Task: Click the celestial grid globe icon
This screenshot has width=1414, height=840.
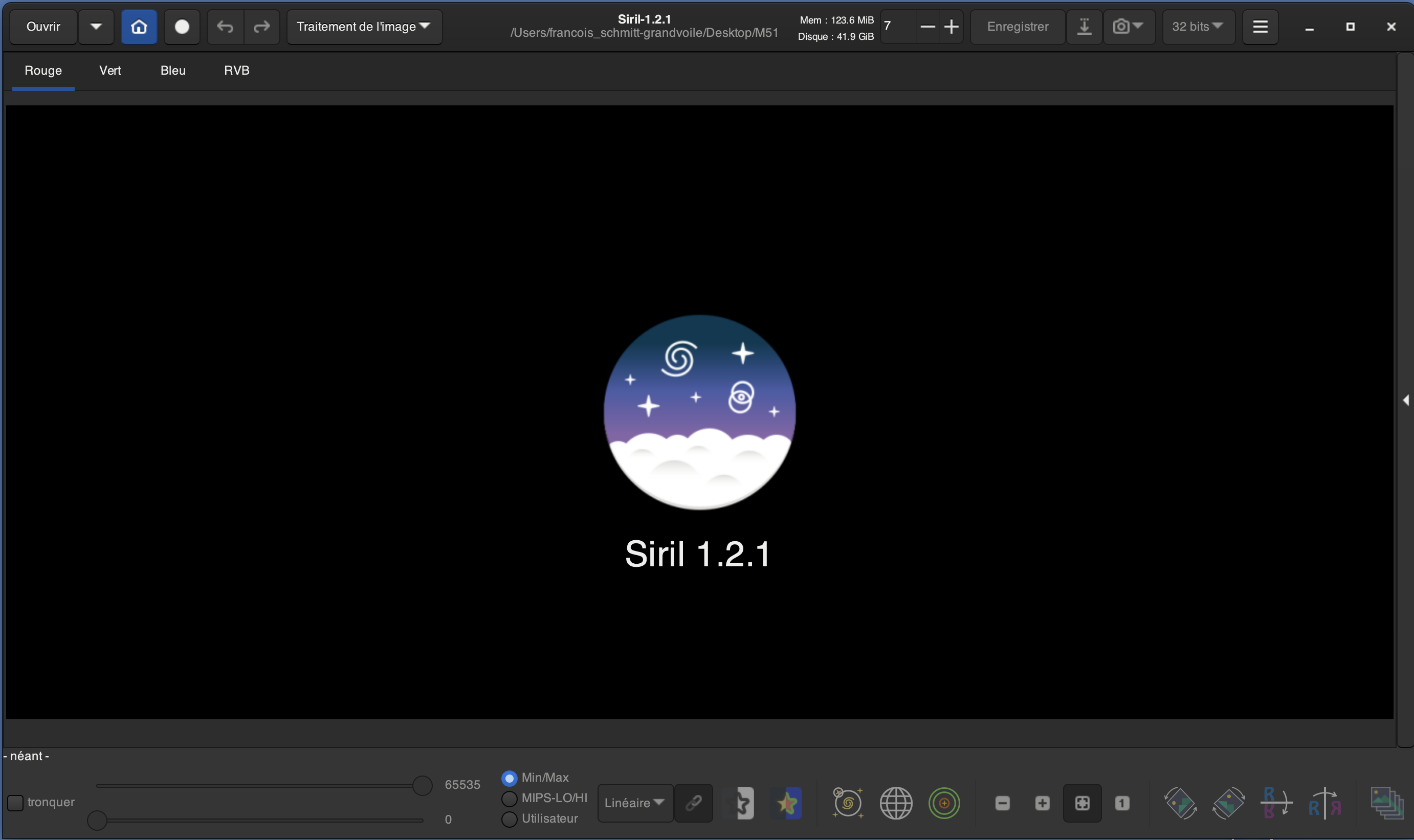Action: click(895, 803)
